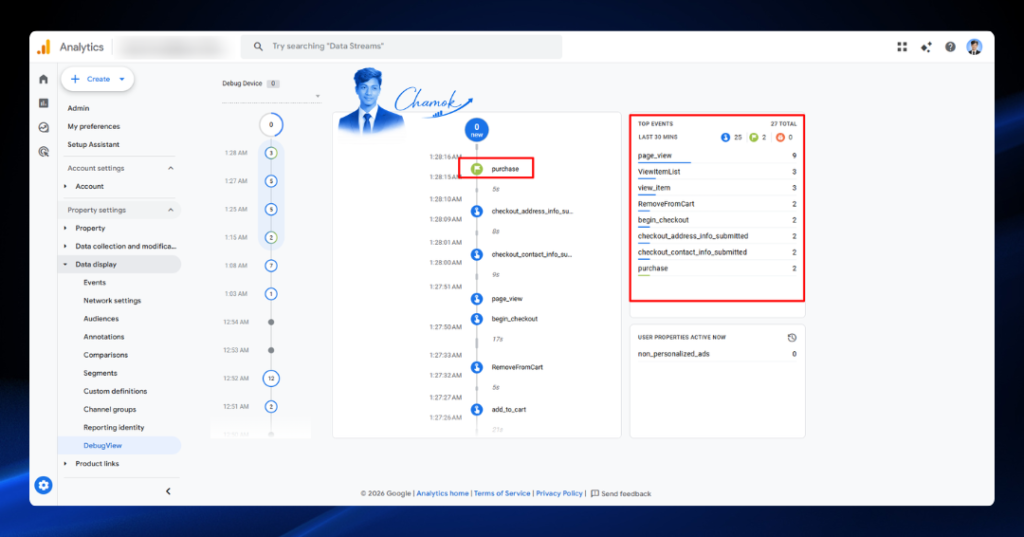1024x537 pixels.
Task: Expand the Account tree item
Action: [65, 186]
